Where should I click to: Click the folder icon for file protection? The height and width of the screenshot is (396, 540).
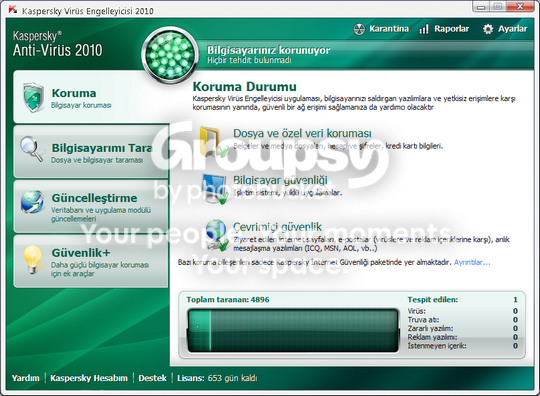(x=214, y=142)
